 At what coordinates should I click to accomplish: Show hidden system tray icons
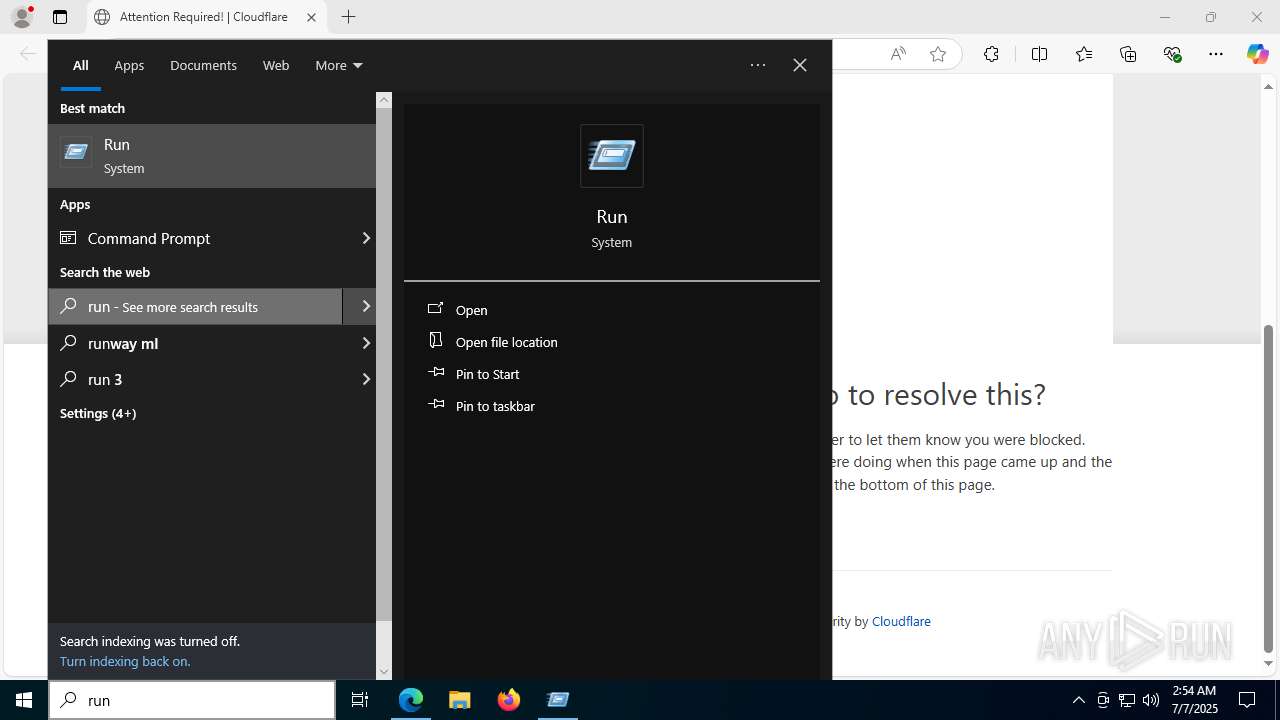(1078, 700)
